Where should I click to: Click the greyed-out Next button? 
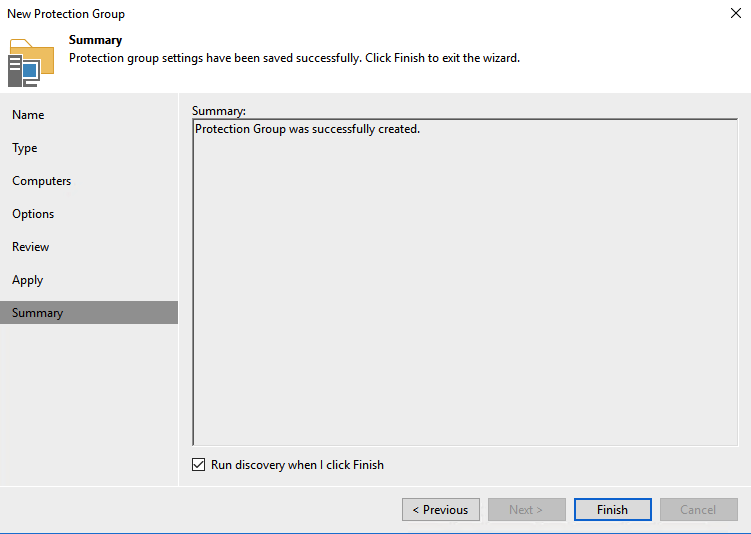pos(526,510)
